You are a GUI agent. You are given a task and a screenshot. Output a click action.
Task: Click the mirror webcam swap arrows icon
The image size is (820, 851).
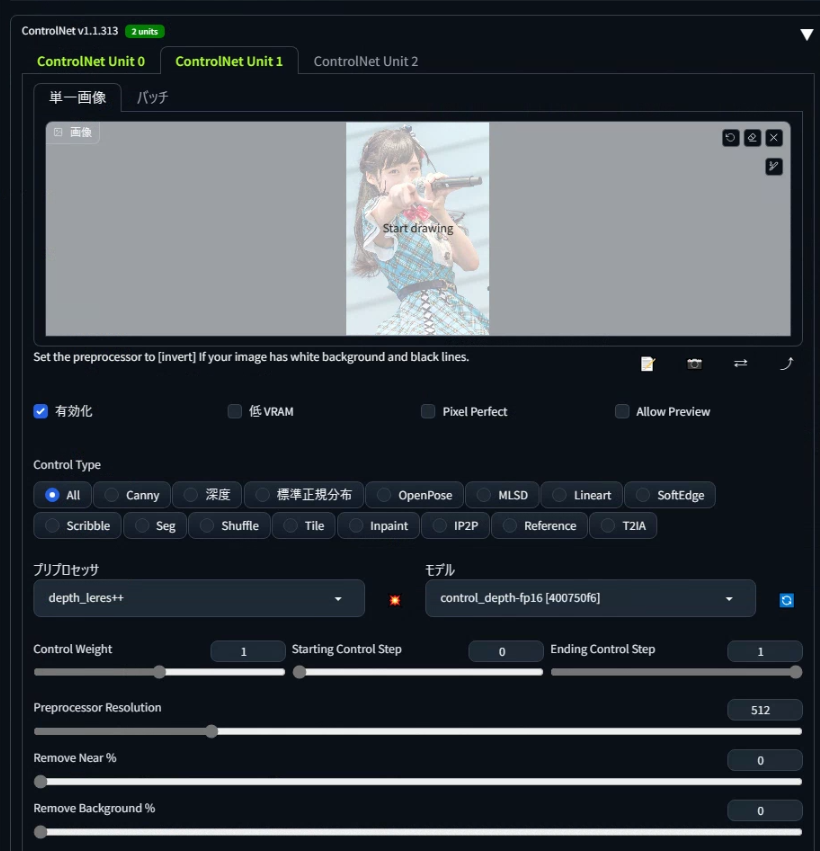741,364
